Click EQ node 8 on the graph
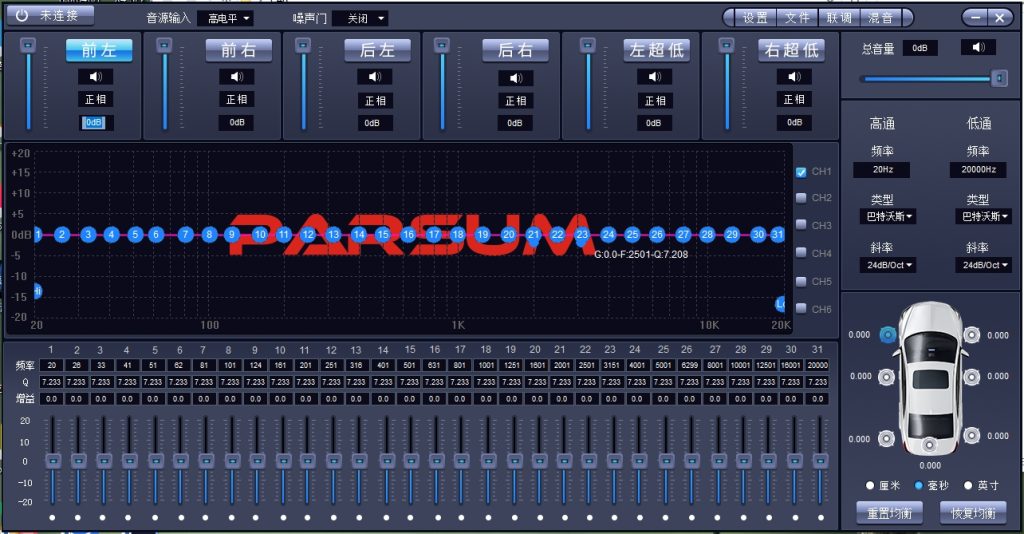The height and width of the screenshot is (534, 1024). click(x=209, y=234)
